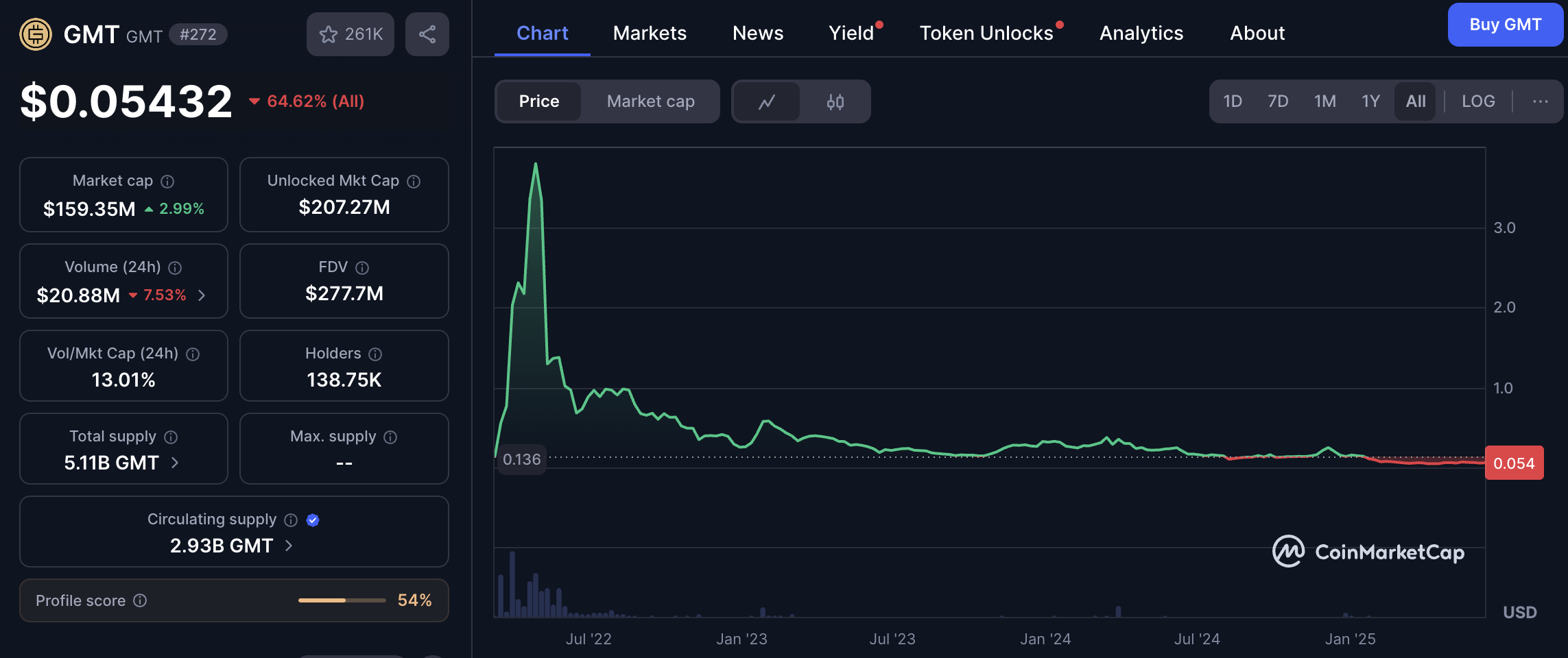Screen dimensions: 1568x658
Task: Show Unlocked Mkt Cap info icon
Action: point(414,182)
